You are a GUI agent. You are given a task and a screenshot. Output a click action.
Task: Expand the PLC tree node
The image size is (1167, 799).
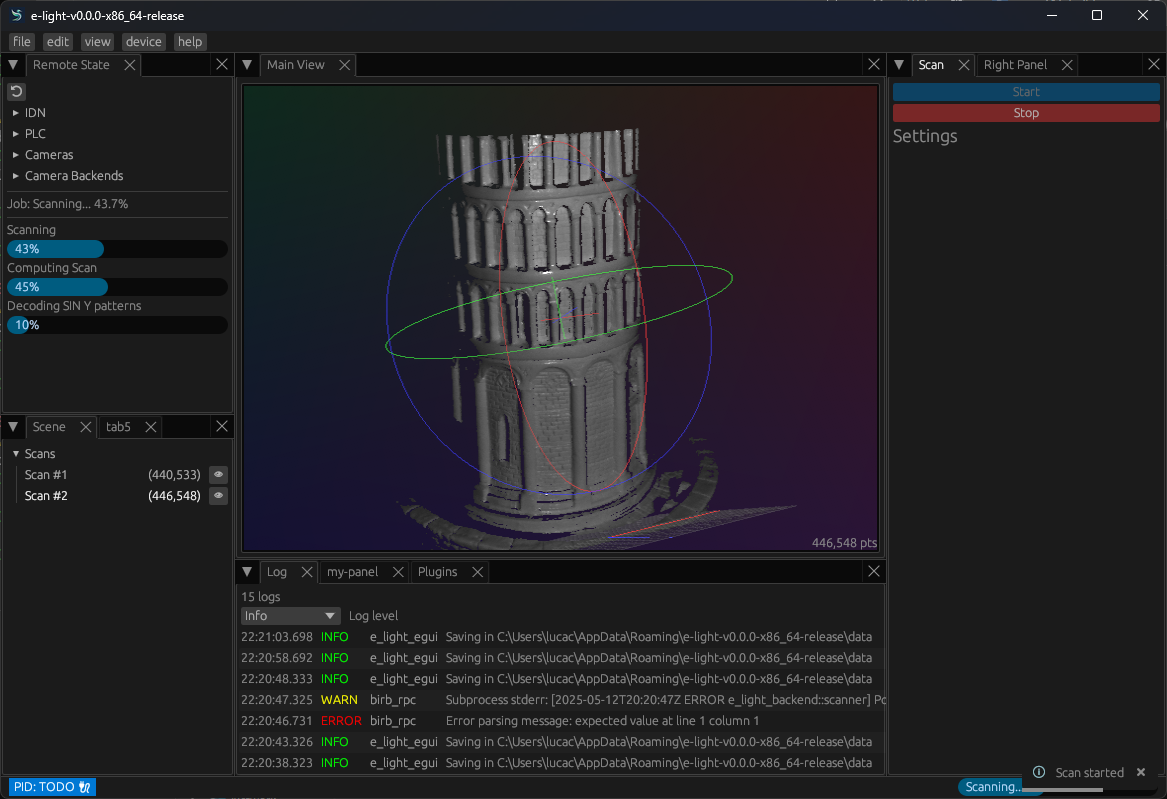click(16, 134)
